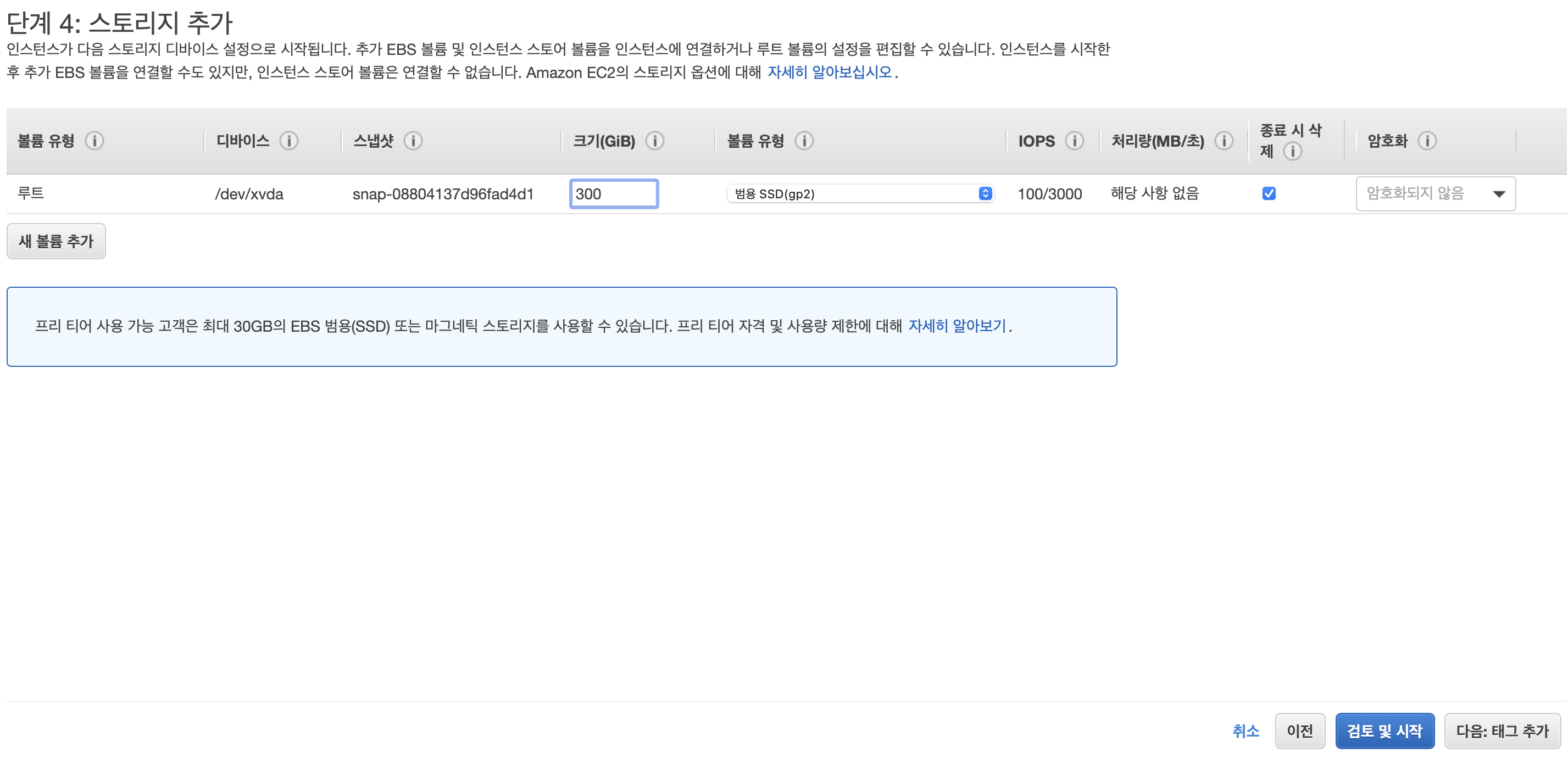Click the 취소 link
Viewport: 1568px width, 759px height.
[1245, 730]
